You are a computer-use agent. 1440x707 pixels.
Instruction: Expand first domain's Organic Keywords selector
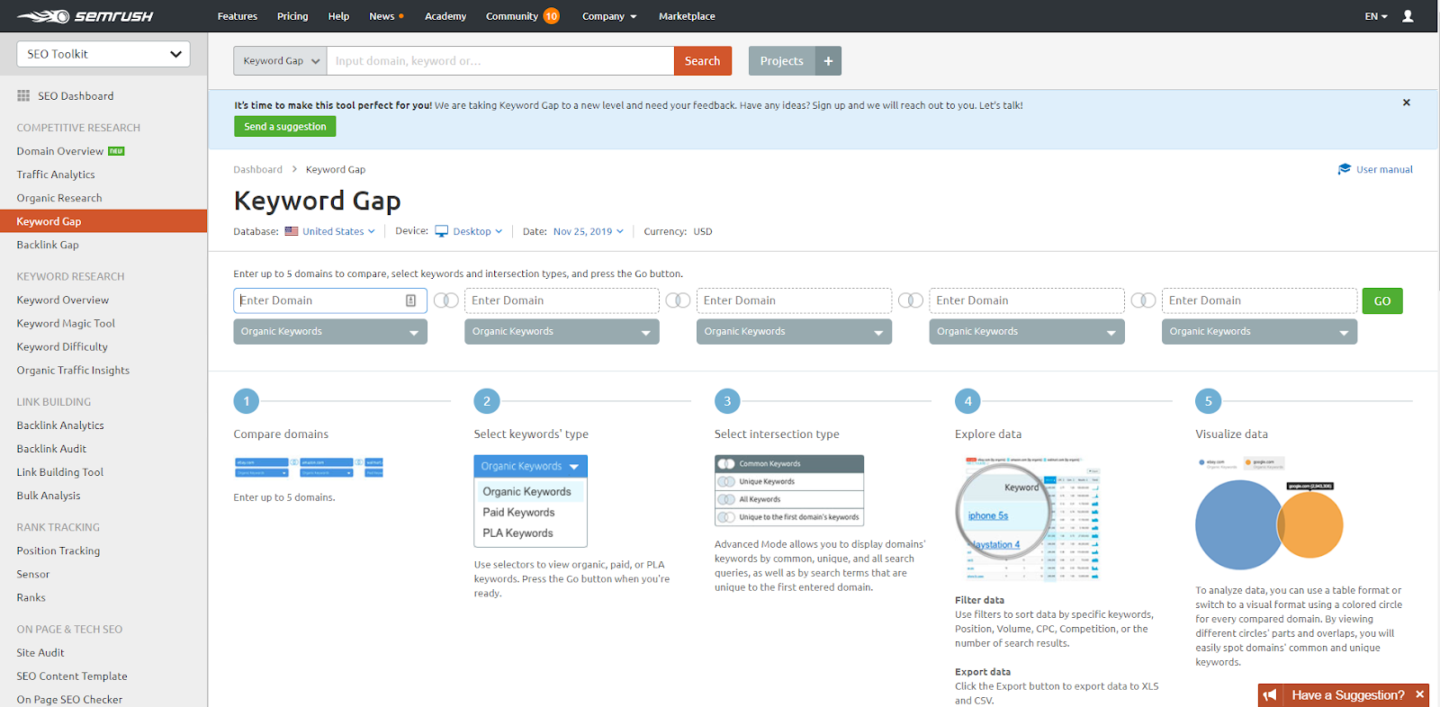330,332
